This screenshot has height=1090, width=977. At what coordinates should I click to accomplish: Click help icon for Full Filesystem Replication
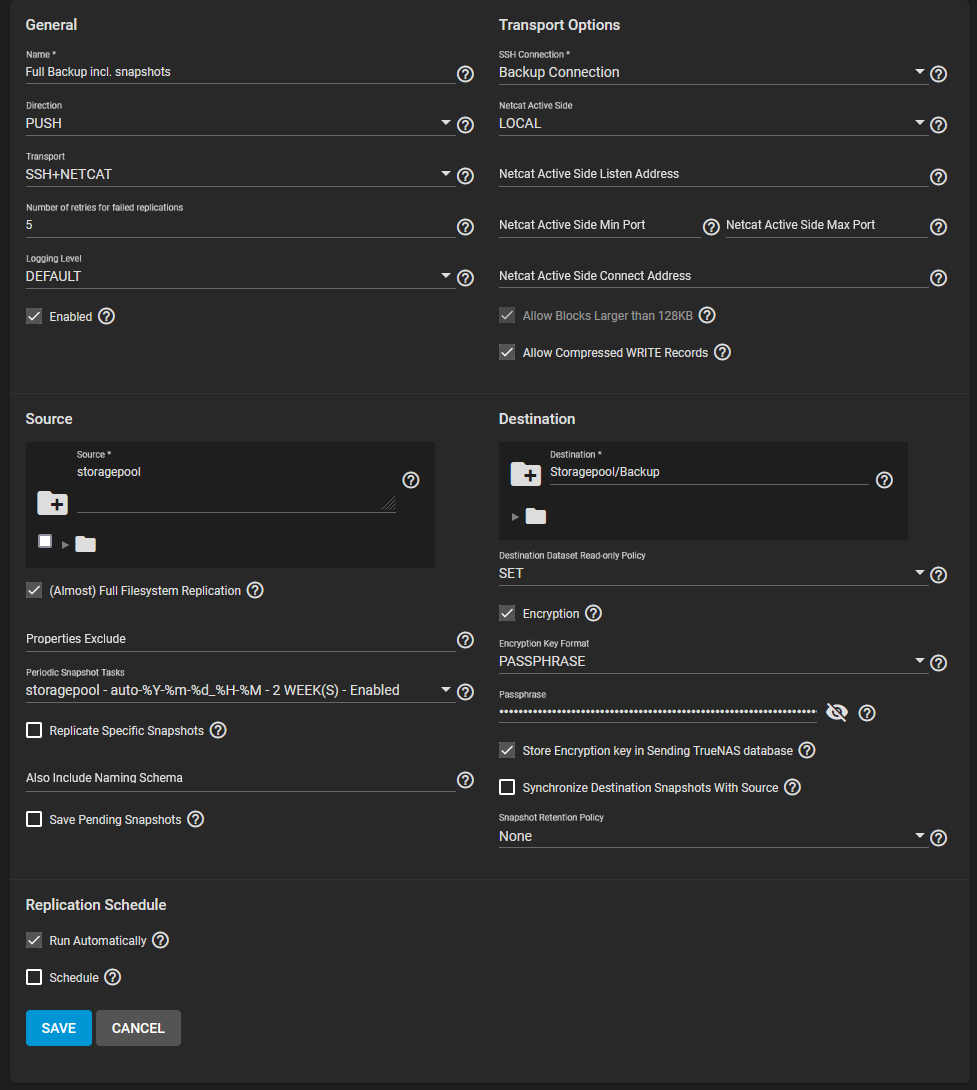click(x=255, y=590)
